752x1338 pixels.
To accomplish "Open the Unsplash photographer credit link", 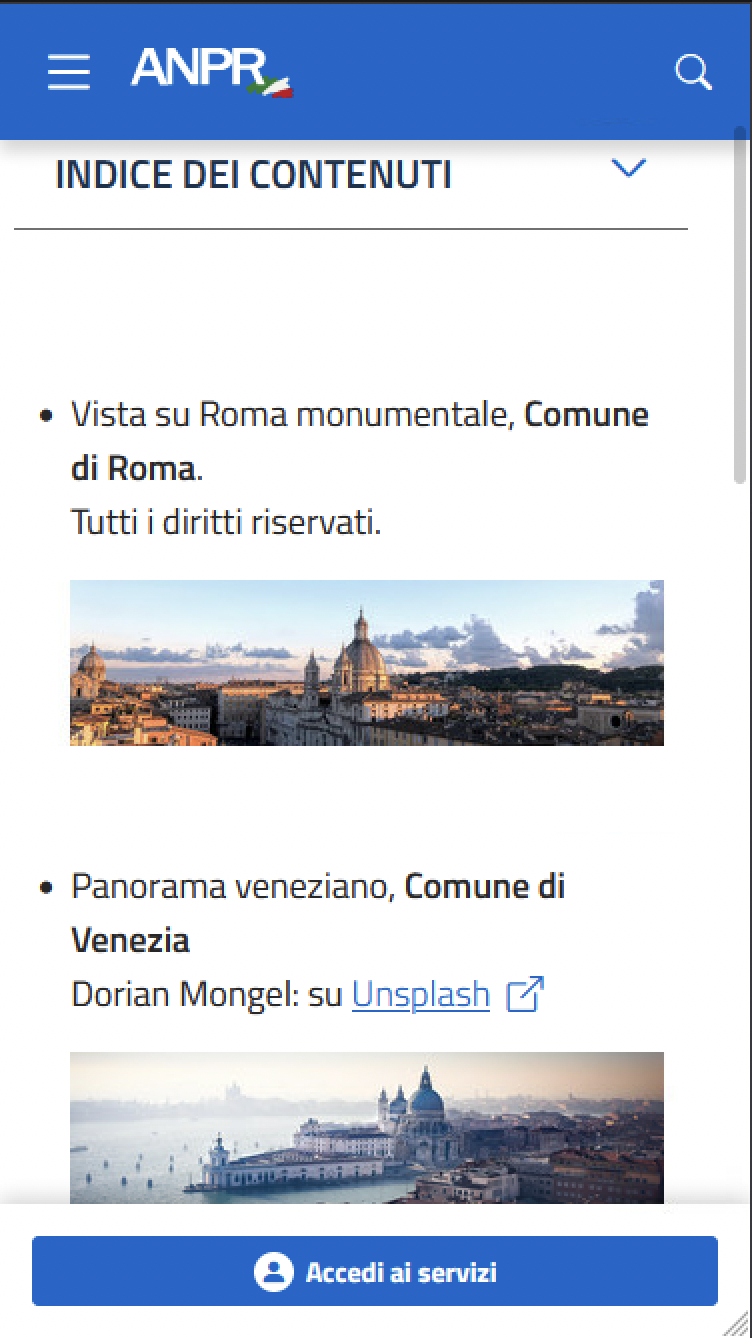I will click(x=419, y=994).
